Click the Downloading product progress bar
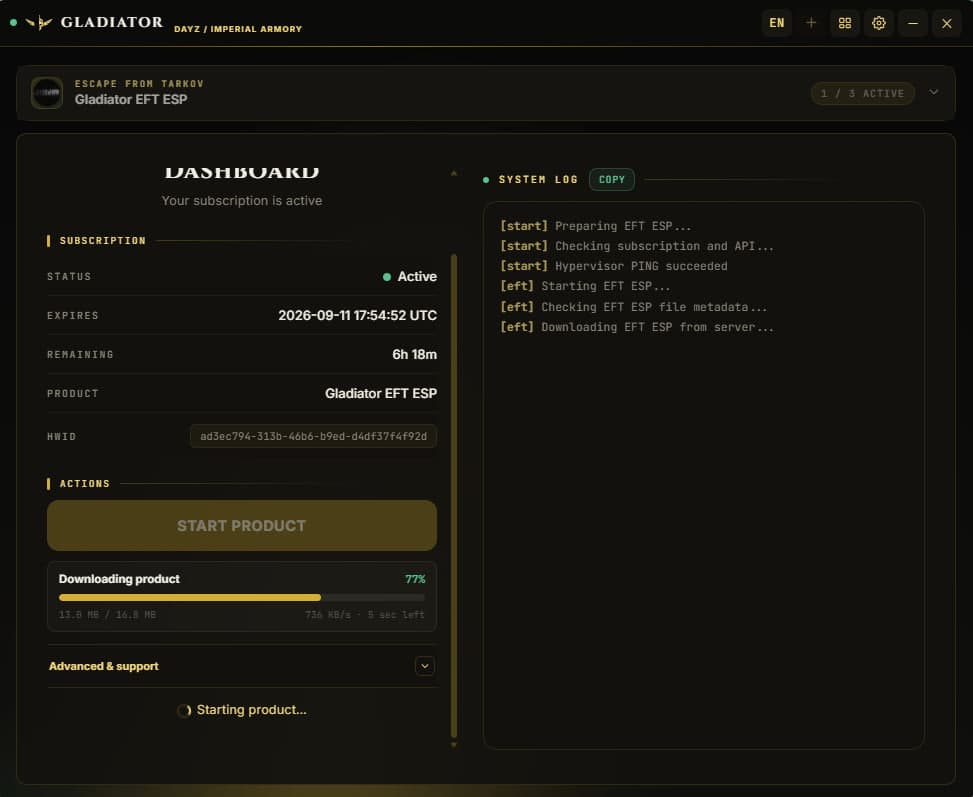The image size is (973, 797). coord(242,598)
